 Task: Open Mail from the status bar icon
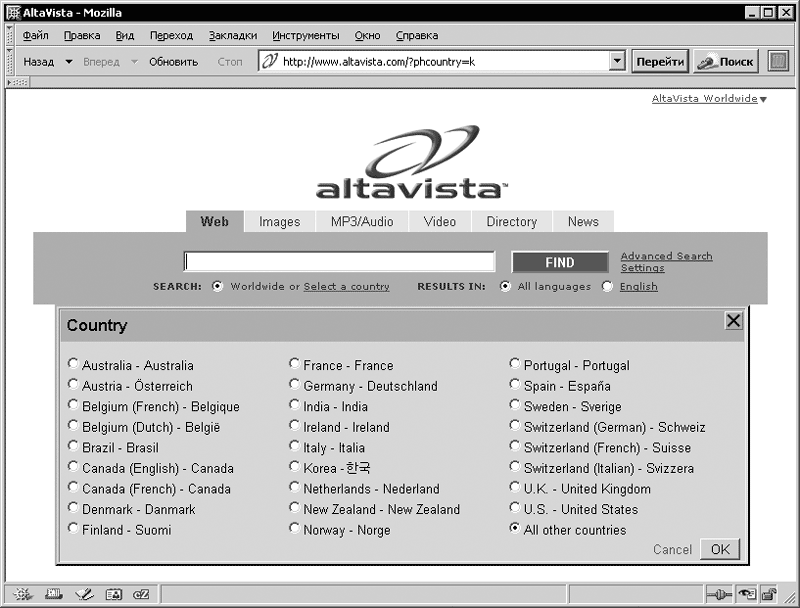(x=53, y=594)
